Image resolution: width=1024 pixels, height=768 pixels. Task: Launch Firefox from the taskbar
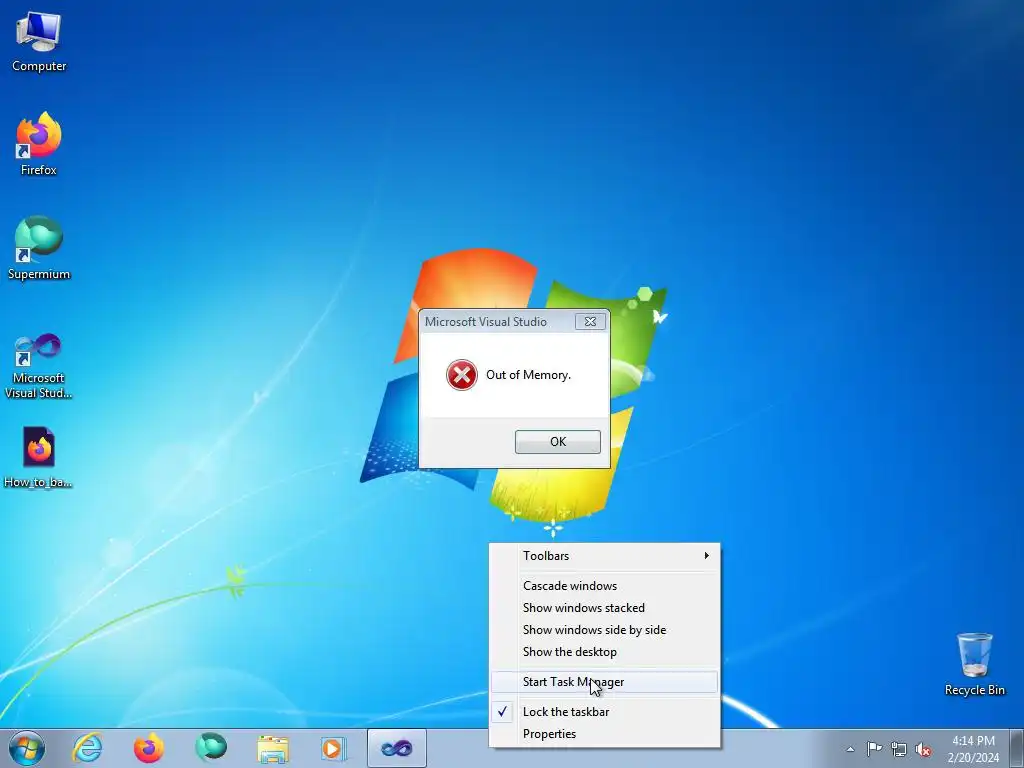pos(149,748)
